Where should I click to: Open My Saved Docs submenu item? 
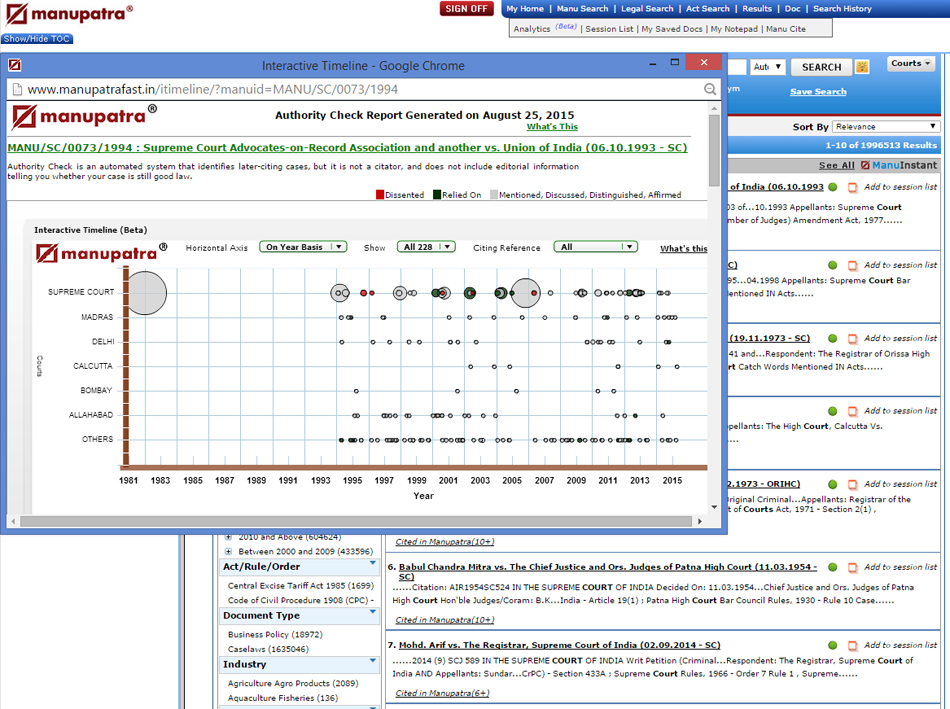[672, 29]
